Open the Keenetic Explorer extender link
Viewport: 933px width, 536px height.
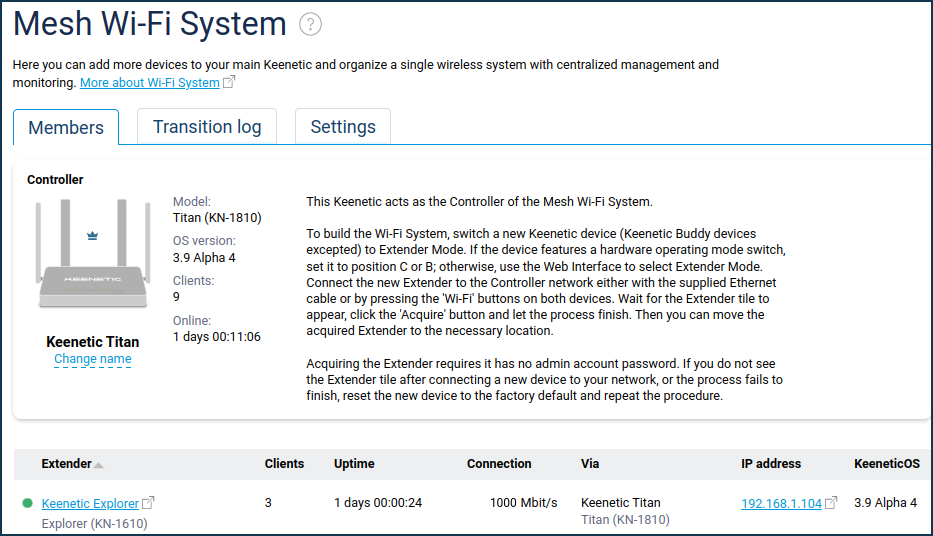90,503
